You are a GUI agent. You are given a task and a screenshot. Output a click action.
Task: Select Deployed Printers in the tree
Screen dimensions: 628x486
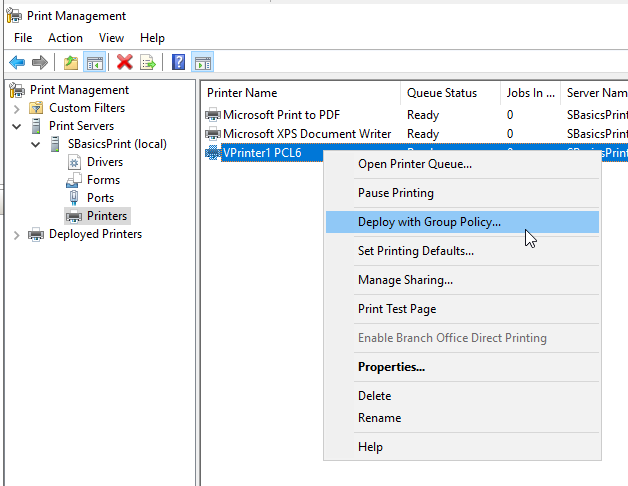(95, 234)
